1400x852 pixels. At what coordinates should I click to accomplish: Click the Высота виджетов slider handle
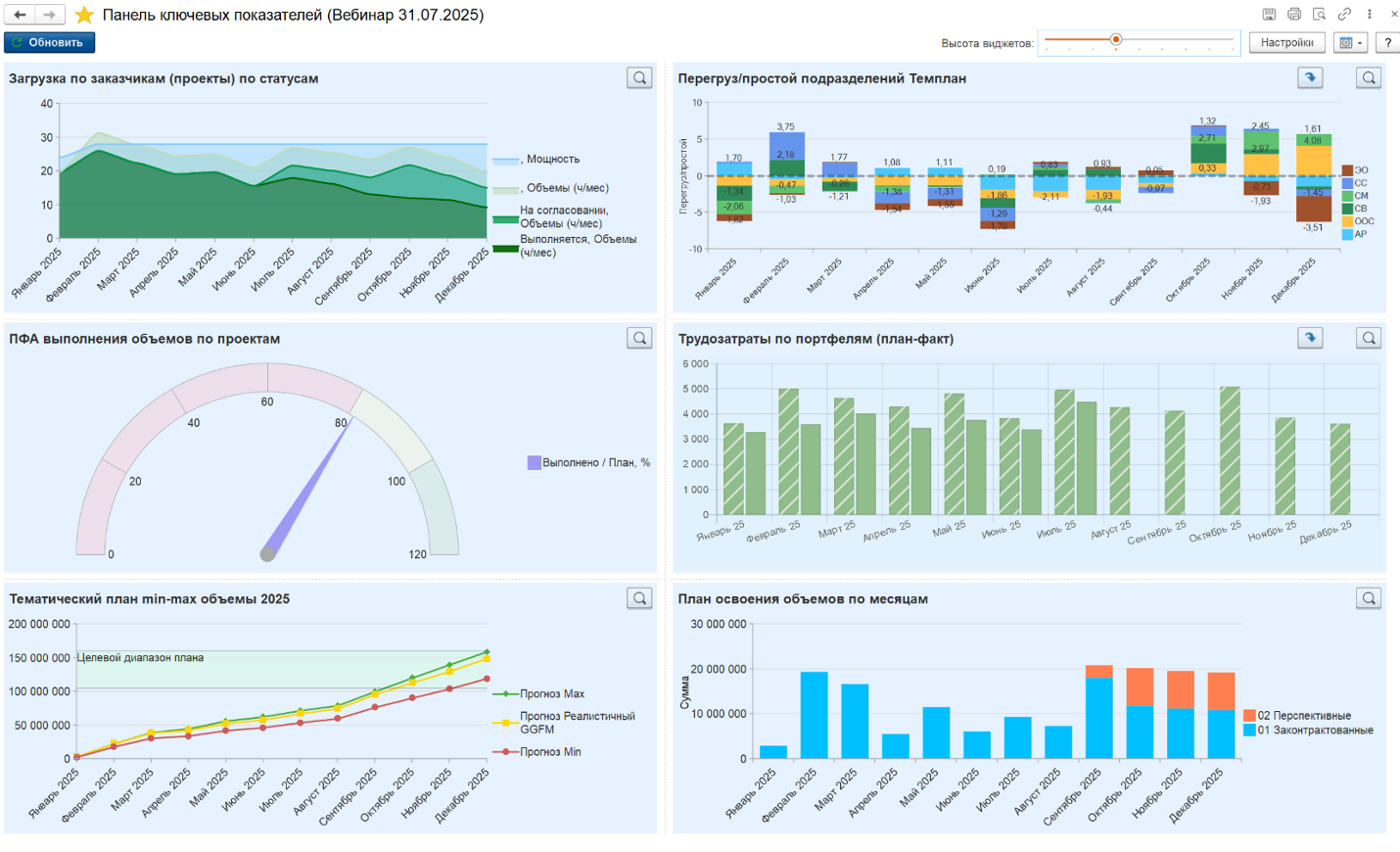tap(1115, 40)
